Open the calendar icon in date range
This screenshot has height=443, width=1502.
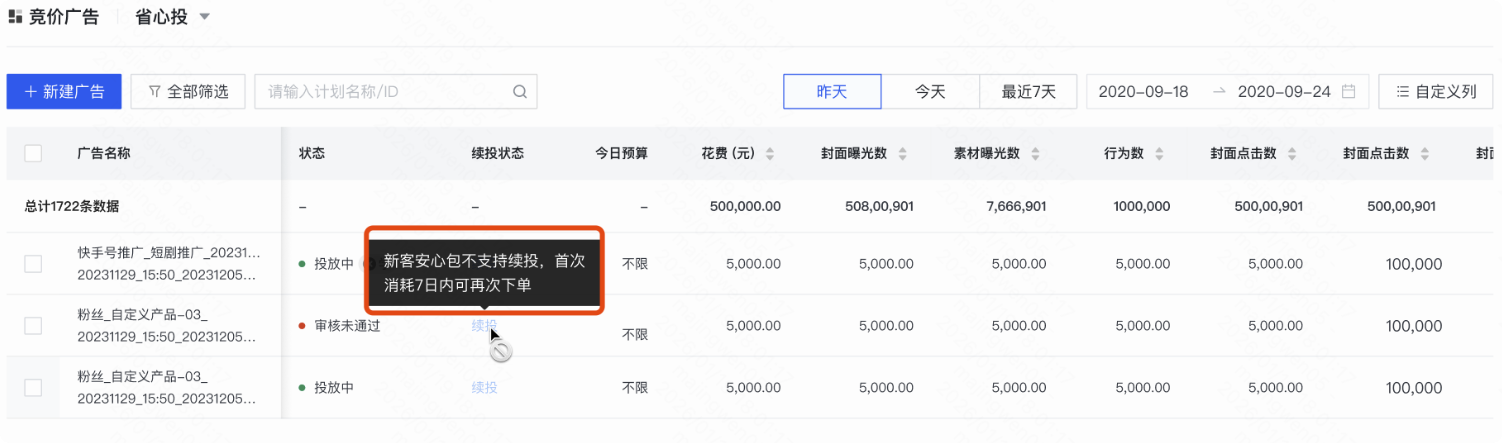(1348, 91)
